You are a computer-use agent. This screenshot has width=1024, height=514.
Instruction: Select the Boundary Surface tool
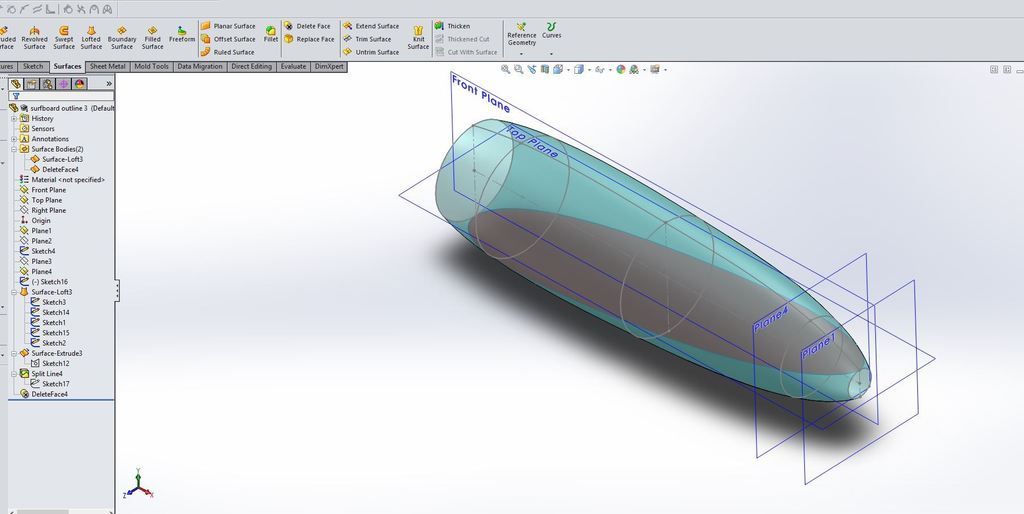(122, 38)
